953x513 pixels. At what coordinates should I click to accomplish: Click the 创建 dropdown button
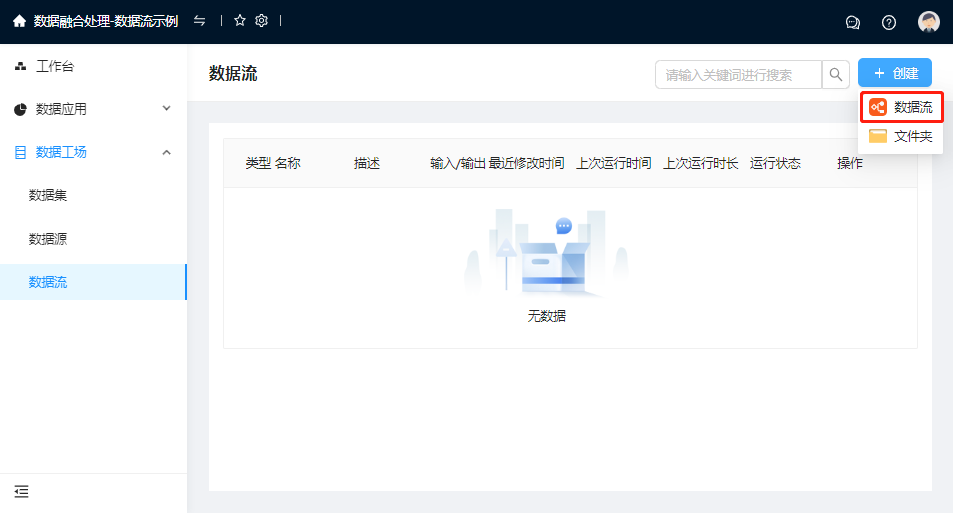(895, 73)
